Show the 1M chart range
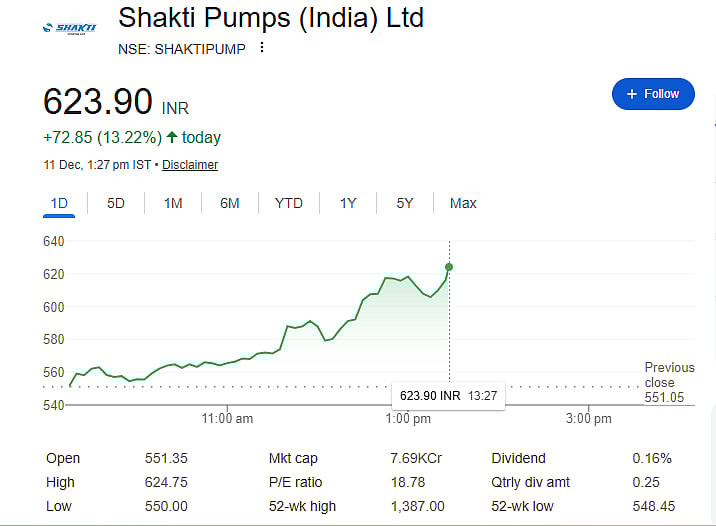This screenshot has height=526, width=716. pos(173,203)
